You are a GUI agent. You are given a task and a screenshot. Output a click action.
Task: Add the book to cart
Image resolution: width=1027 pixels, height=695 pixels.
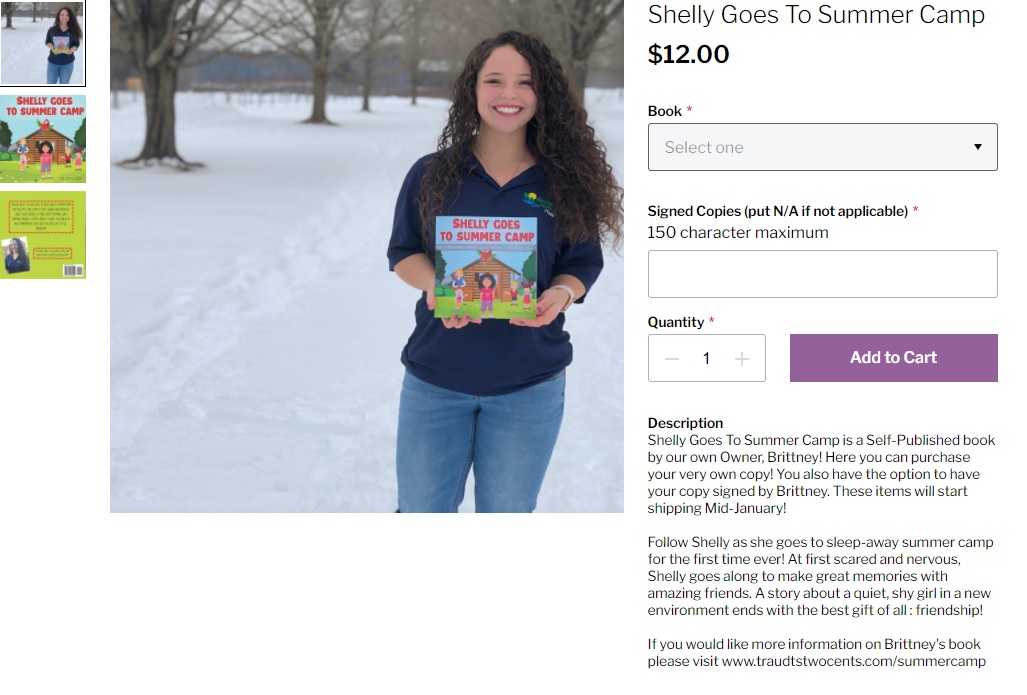[x=893, y=358]
